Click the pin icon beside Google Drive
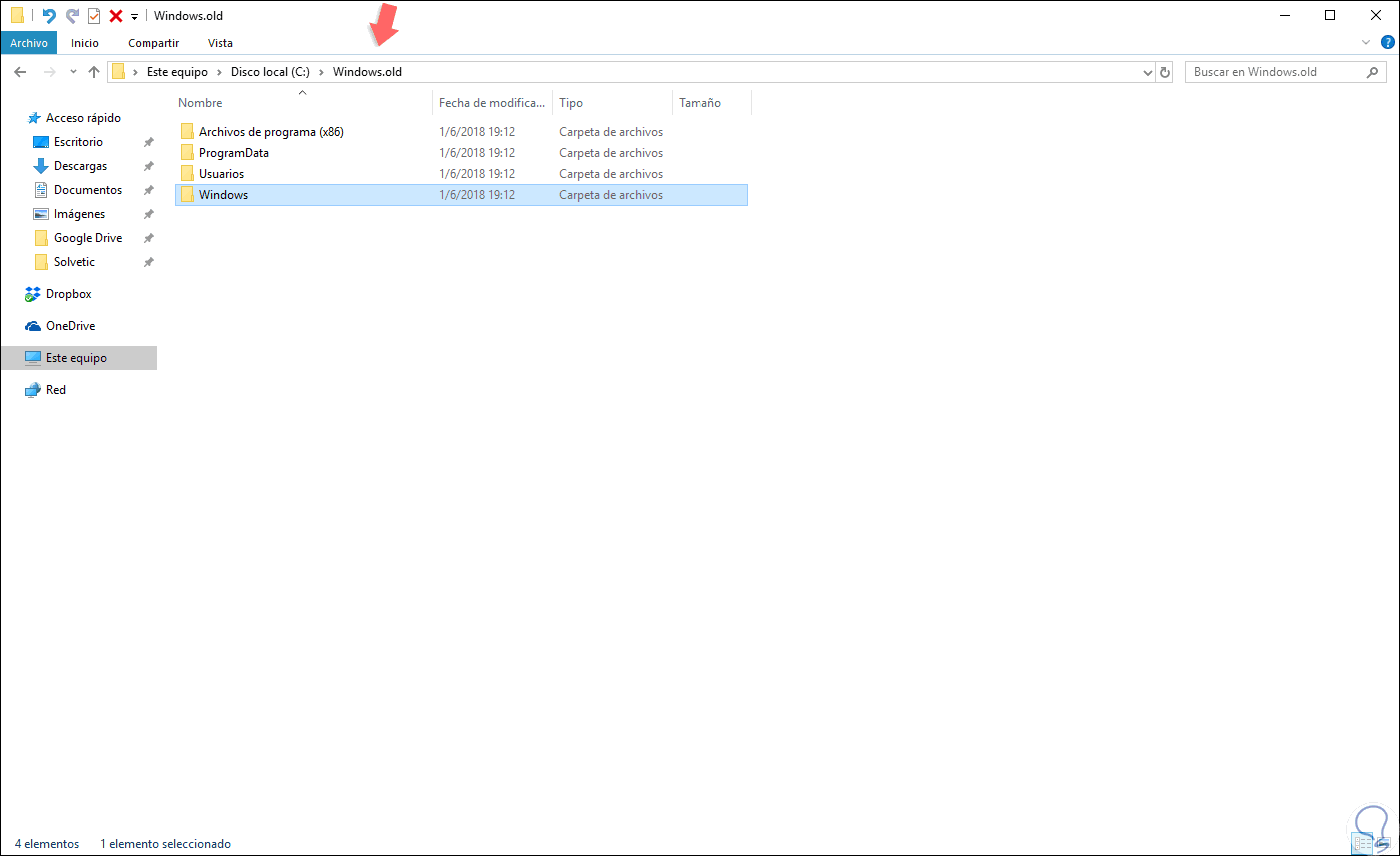This screenshot has height=856, width=1400. (148, 238)
